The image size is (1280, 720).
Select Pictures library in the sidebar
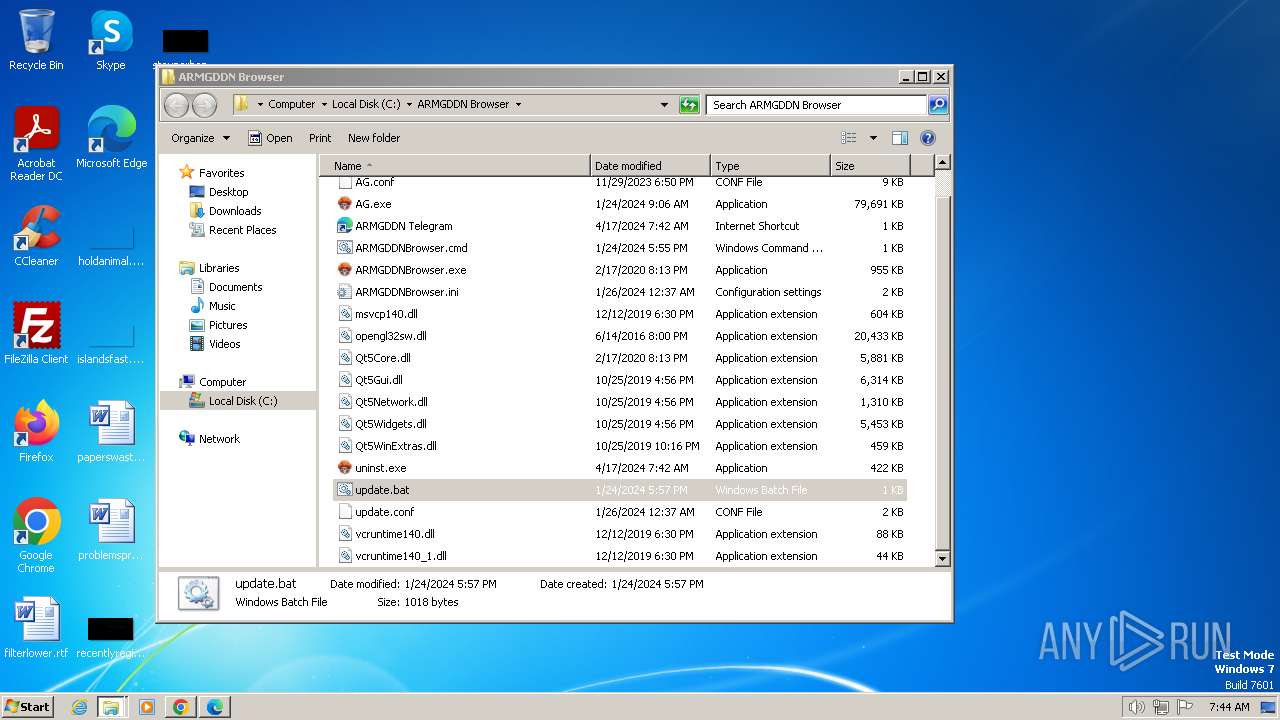[228, 325]
